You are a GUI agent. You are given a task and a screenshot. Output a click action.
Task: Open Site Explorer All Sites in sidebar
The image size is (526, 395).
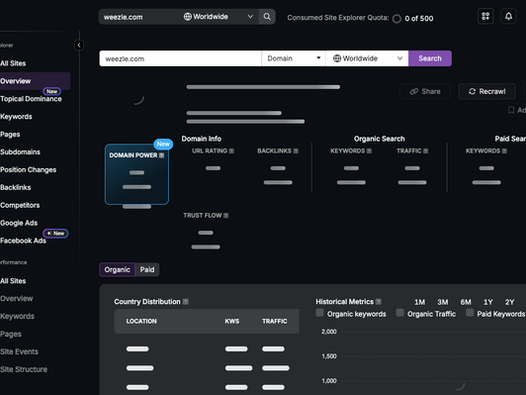coord(13,63)
